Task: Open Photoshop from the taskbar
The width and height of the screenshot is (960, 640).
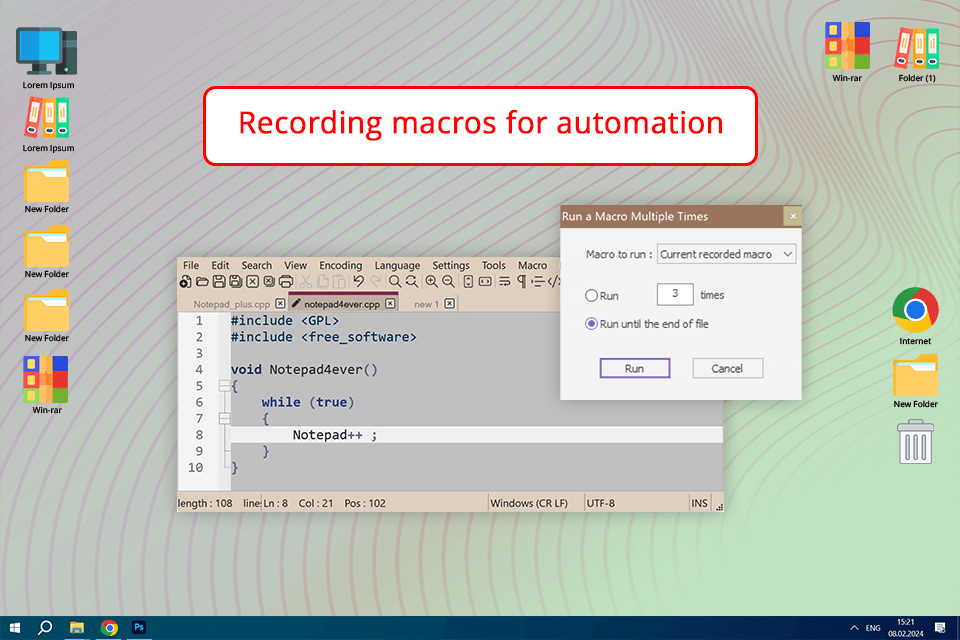Action: 139,627
